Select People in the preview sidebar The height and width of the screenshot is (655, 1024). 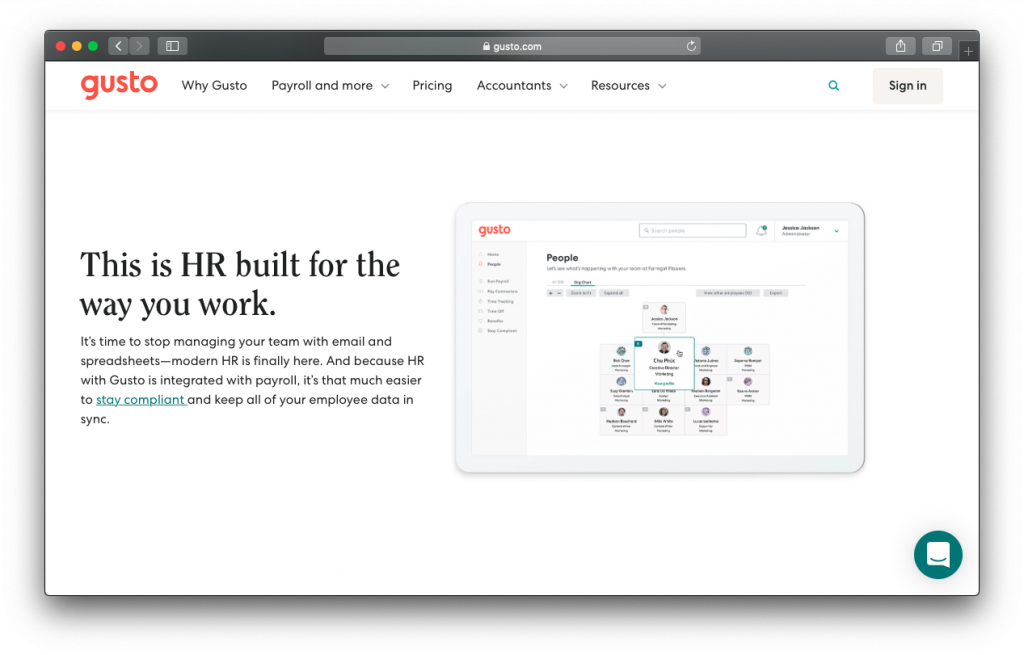490,264
